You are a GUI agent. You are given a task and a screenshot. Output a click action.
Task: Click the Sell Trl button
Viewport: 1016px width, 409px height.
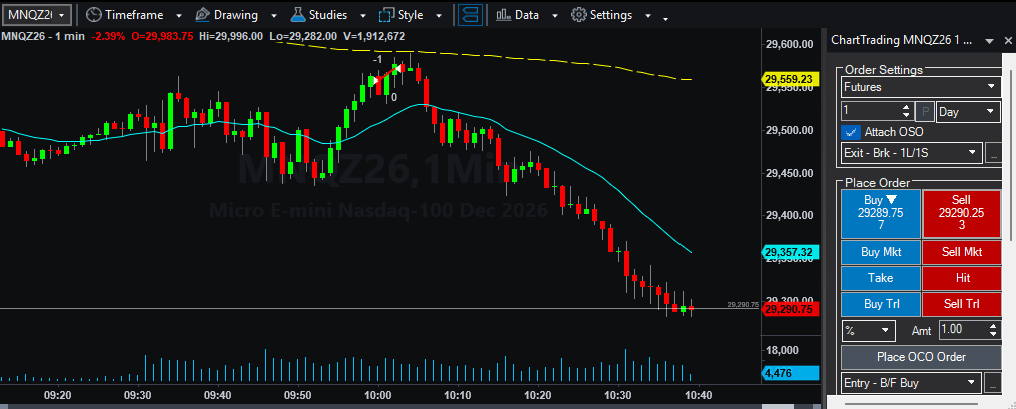[962, 304]
